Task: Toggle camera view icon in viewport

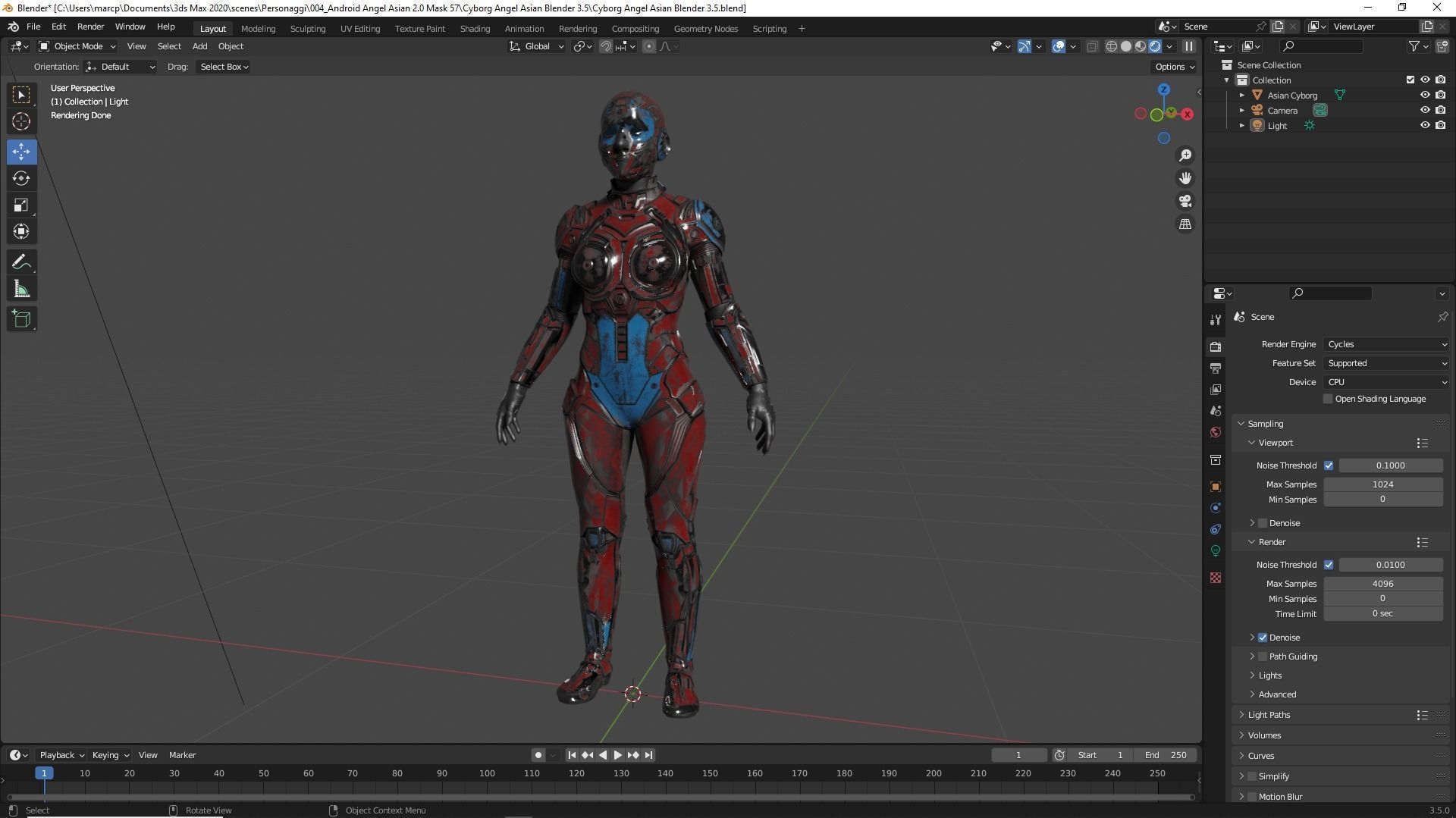Action: [1185, 201]
